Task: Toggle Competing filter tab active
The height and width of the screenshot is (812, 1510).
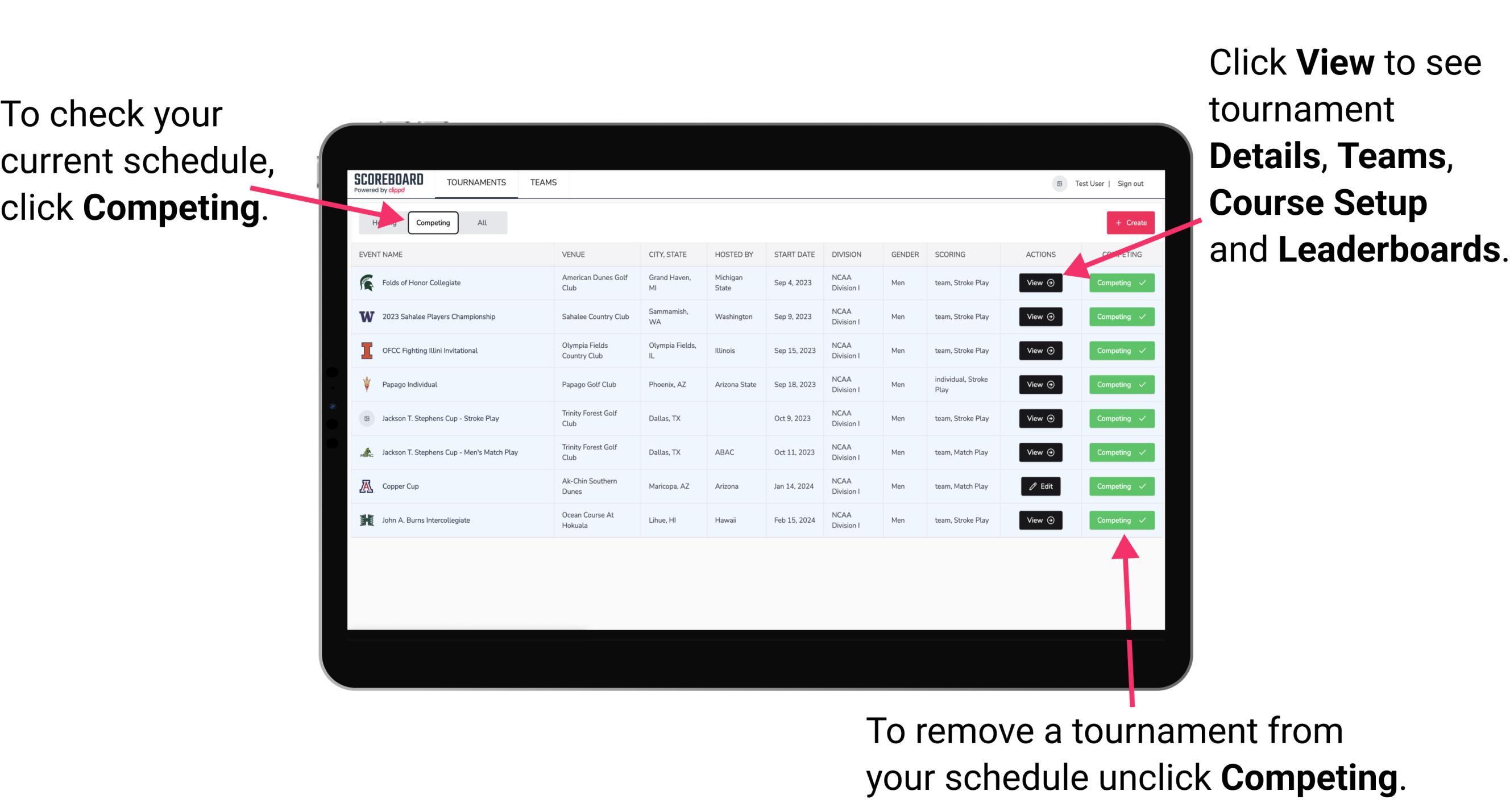Action: [x=432, y=222]
